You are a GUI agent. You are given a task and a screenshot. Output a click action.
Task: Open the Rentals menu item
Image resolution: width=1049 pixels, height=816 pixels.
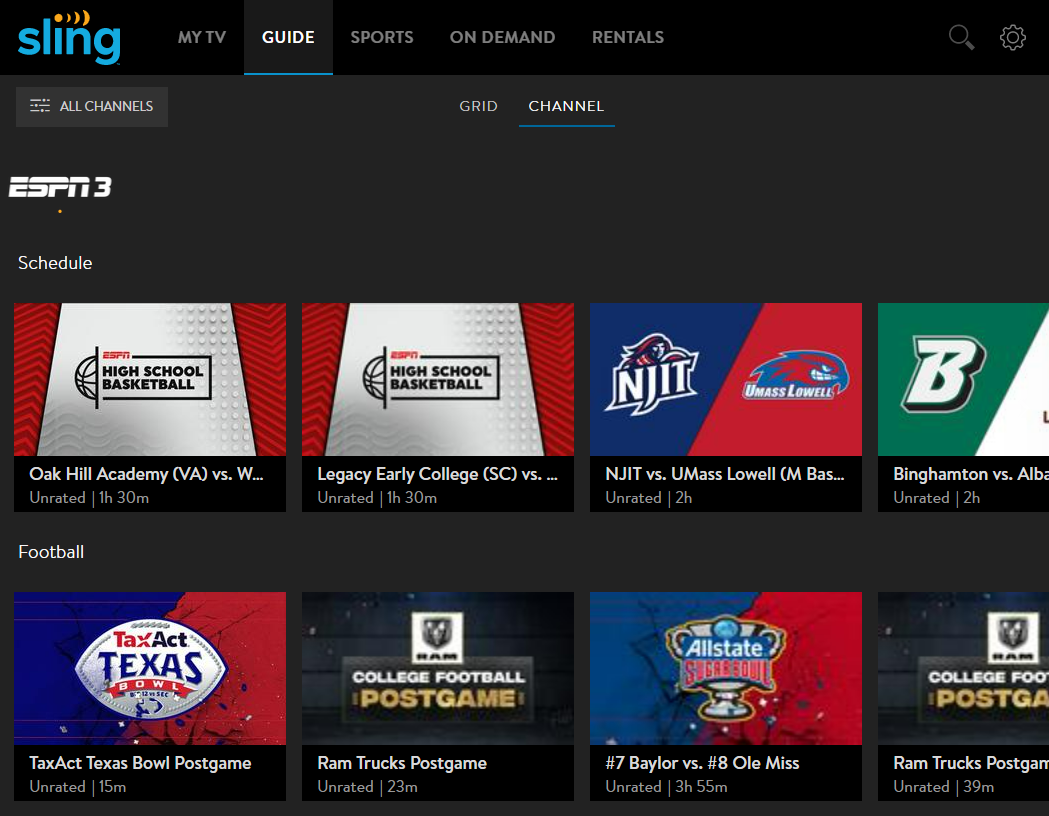[628, 37]
